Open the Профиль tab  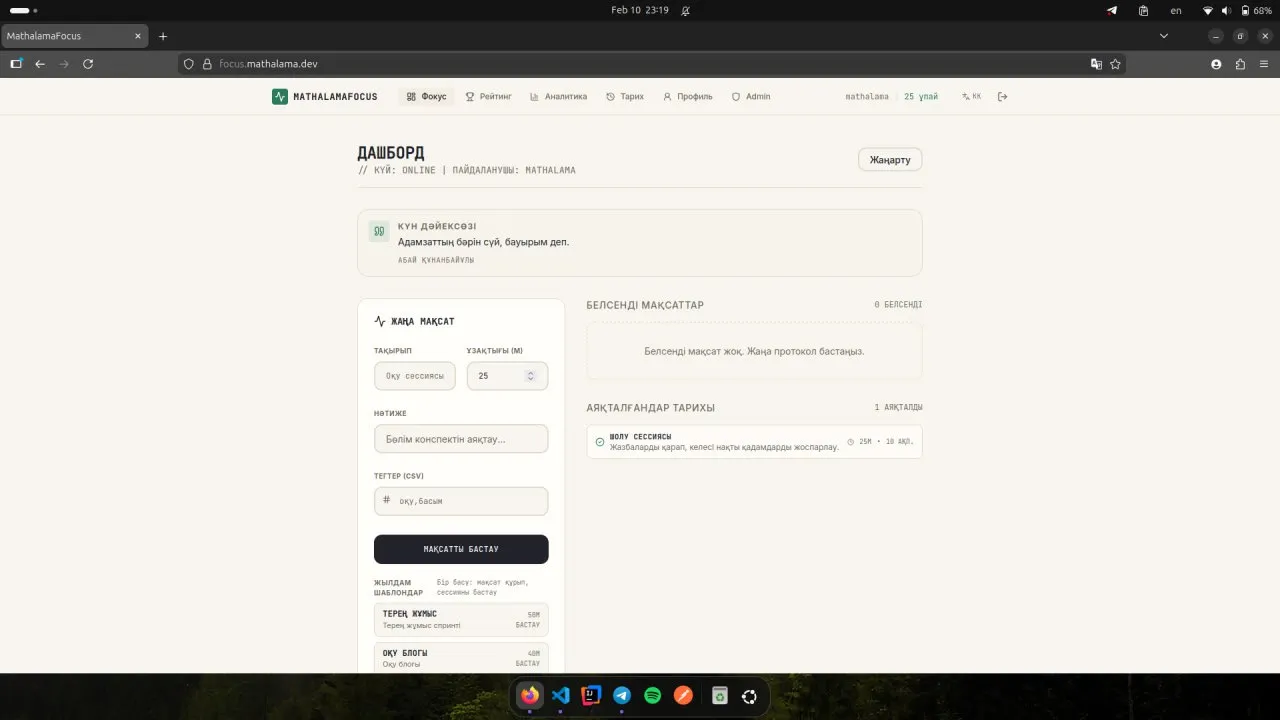[688, 97]
